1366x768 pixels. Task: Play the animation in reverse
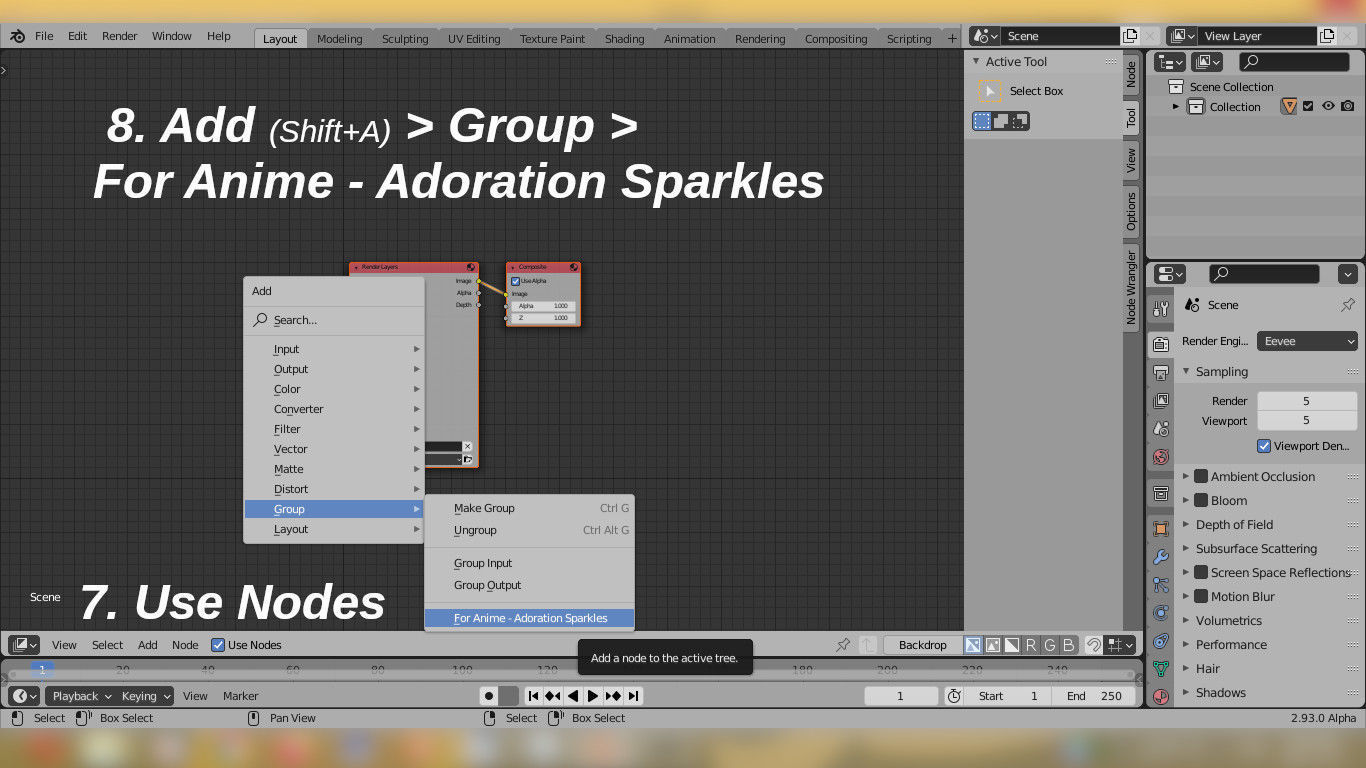click(x=573, y=696)
